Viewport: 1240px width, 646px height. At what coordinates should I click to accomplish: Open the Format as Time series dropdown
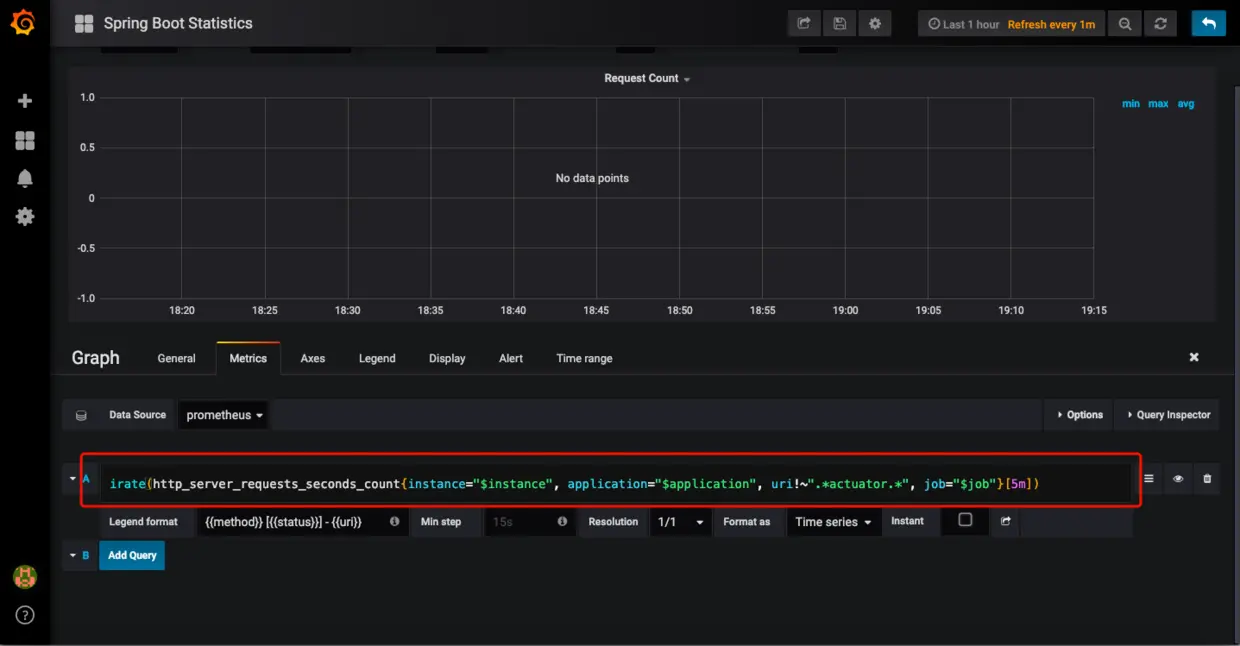(x=833, y=522)
